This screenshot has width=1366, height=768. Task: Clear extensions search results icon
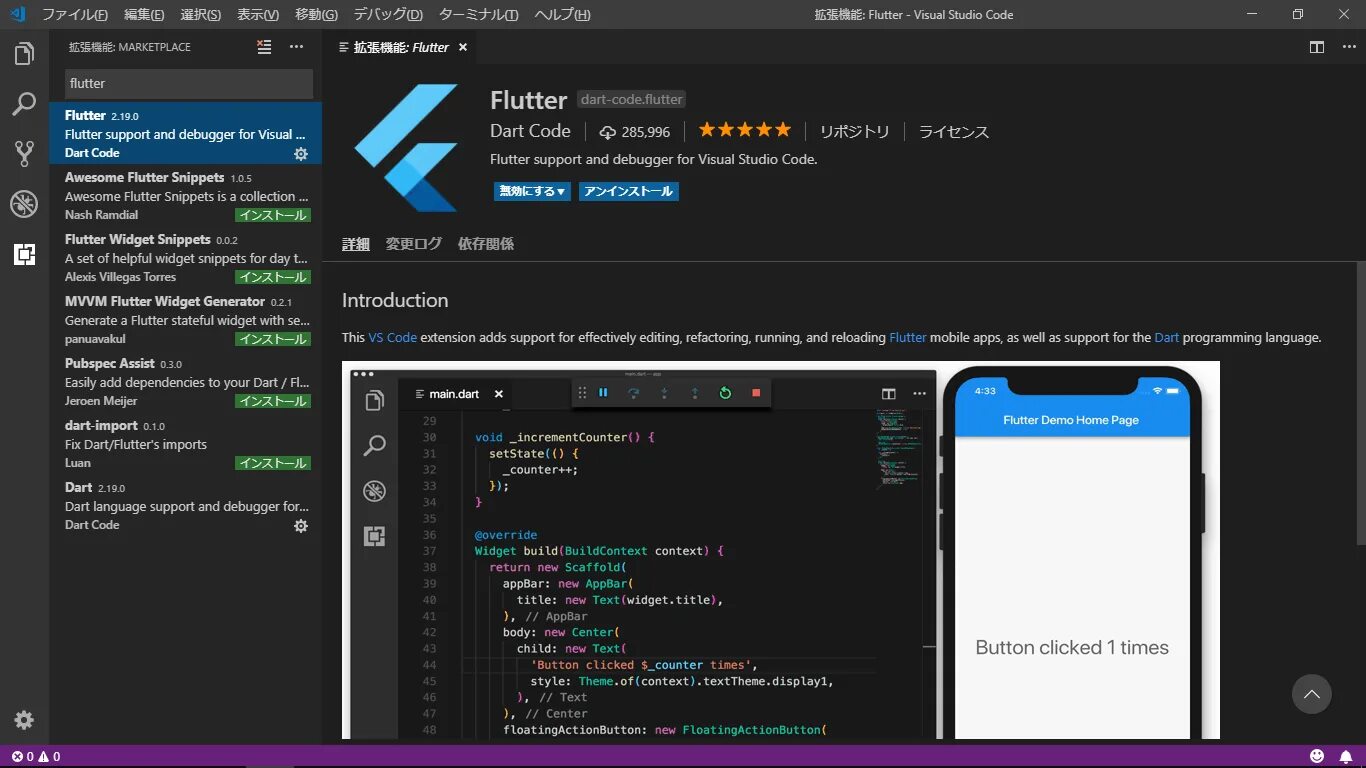click(264, 47)
